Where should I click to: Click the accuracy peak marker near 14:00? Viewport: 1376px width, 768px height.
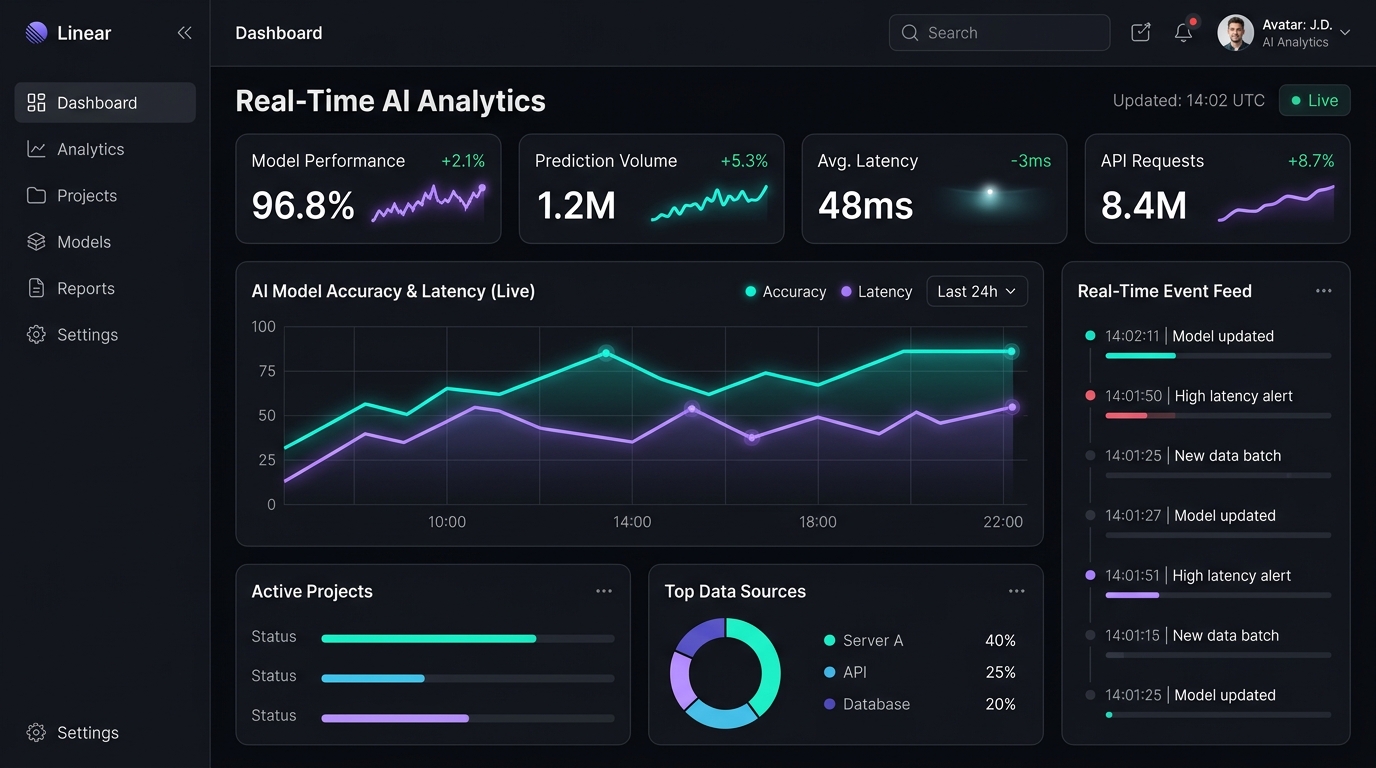click(x=605, y=353)
